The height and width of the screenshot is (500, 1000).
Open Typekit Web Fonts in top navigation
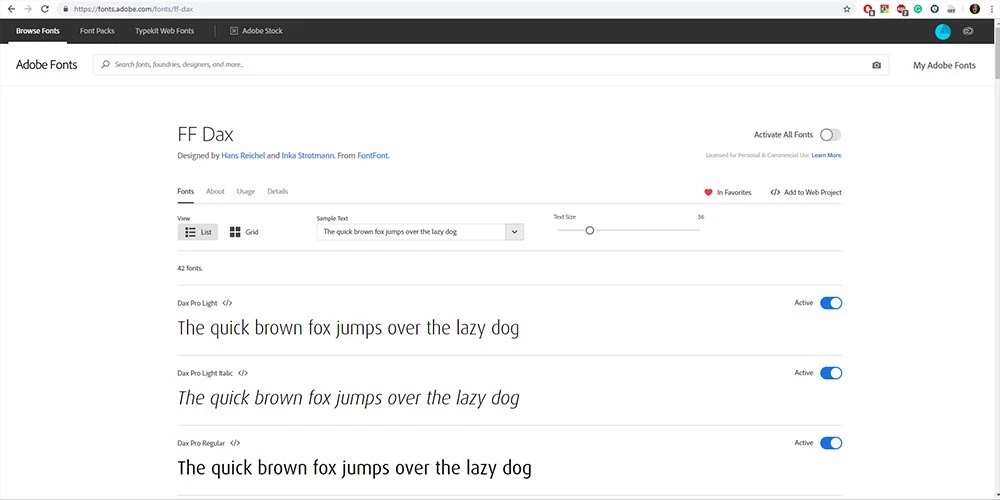coord(165,31)
